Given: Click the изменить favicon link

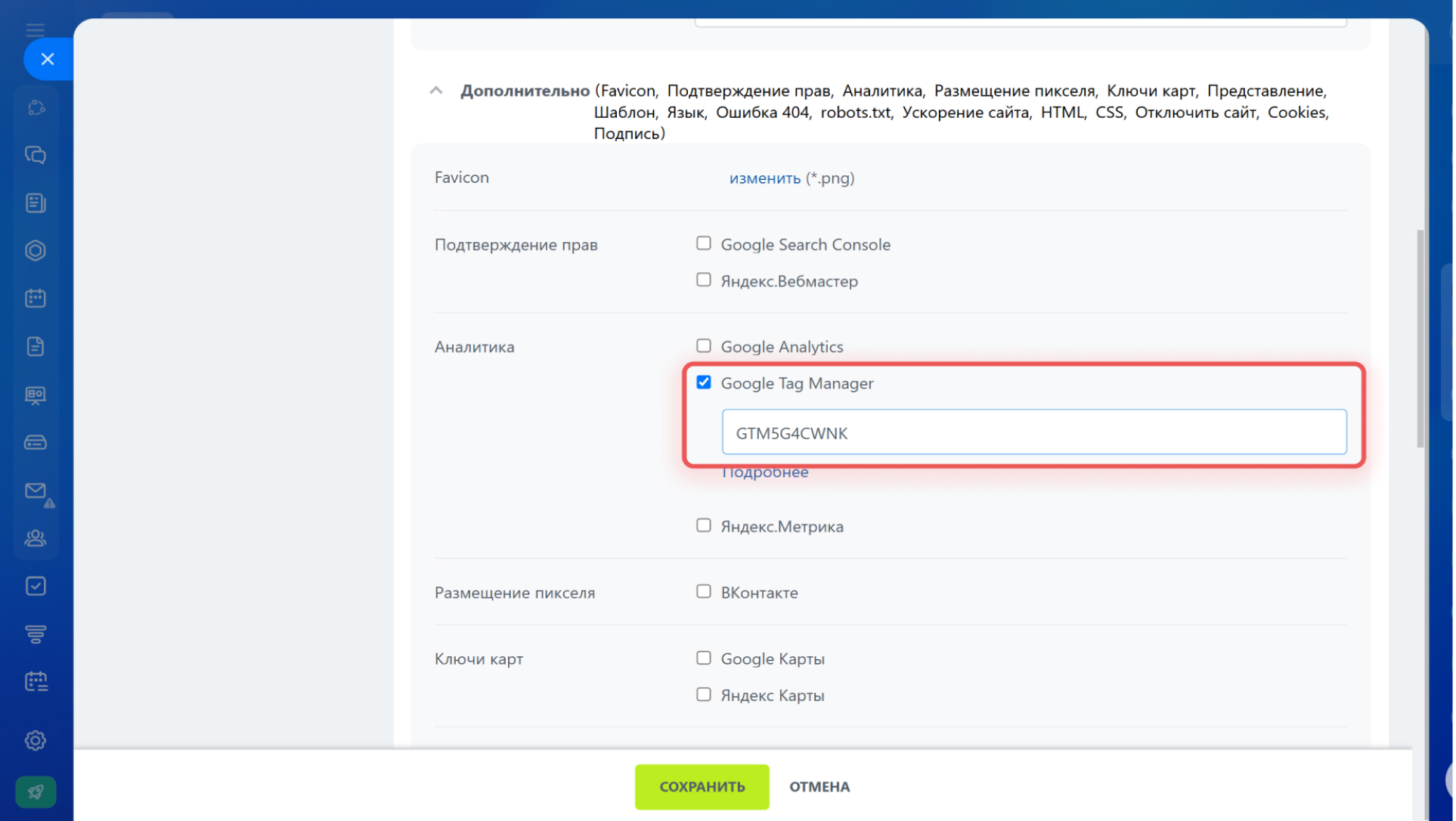Looking at the screenshot, I should point(764,178).
